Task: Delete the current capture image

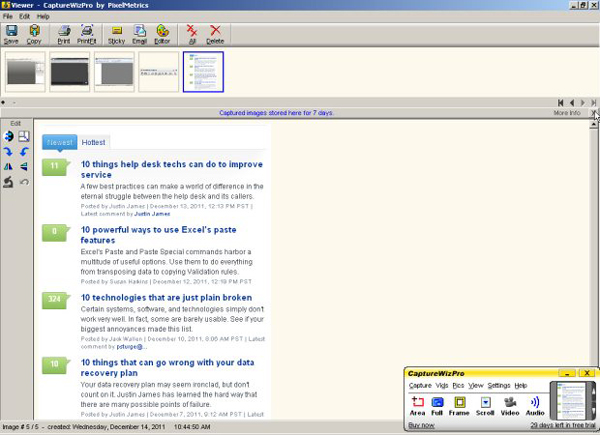Action: (x=215, y=34)
